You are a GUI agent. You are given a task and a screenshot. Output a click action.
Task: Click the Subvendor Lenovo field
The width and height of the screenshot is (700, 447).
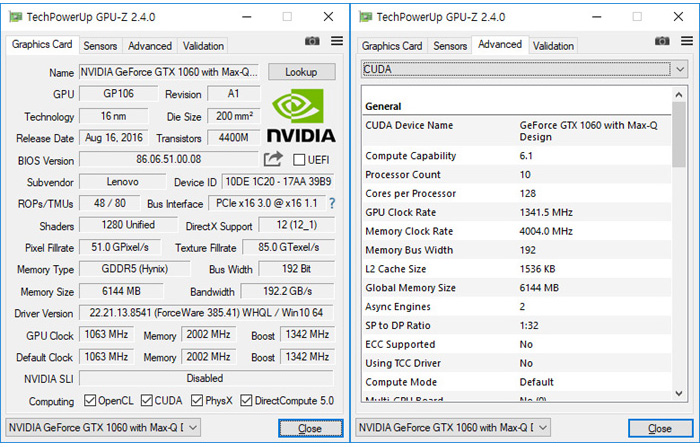pyautogui.click(x=122, y=182)
